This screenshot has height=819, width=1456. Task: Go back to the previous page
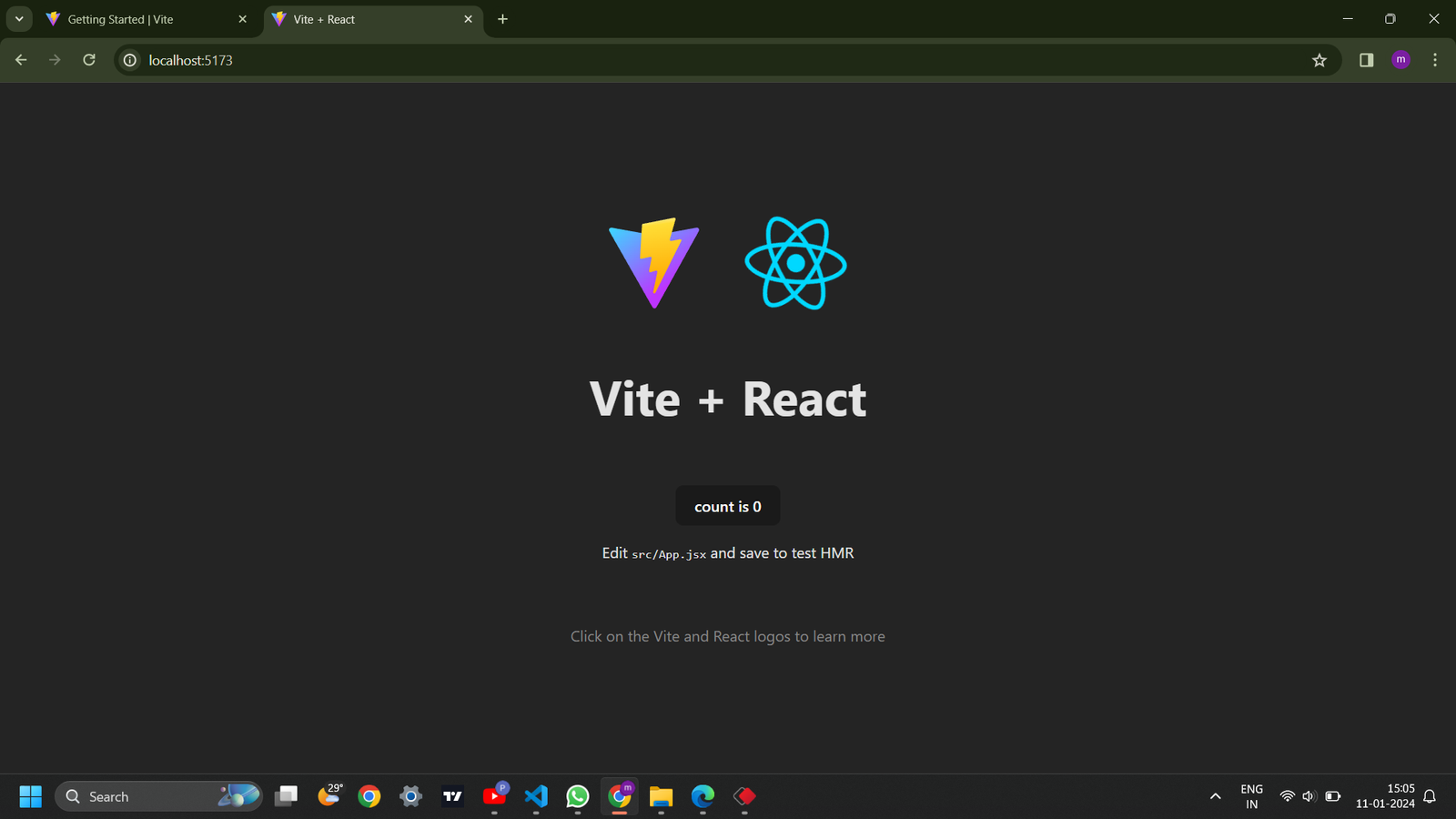click(x=21, y=60)
